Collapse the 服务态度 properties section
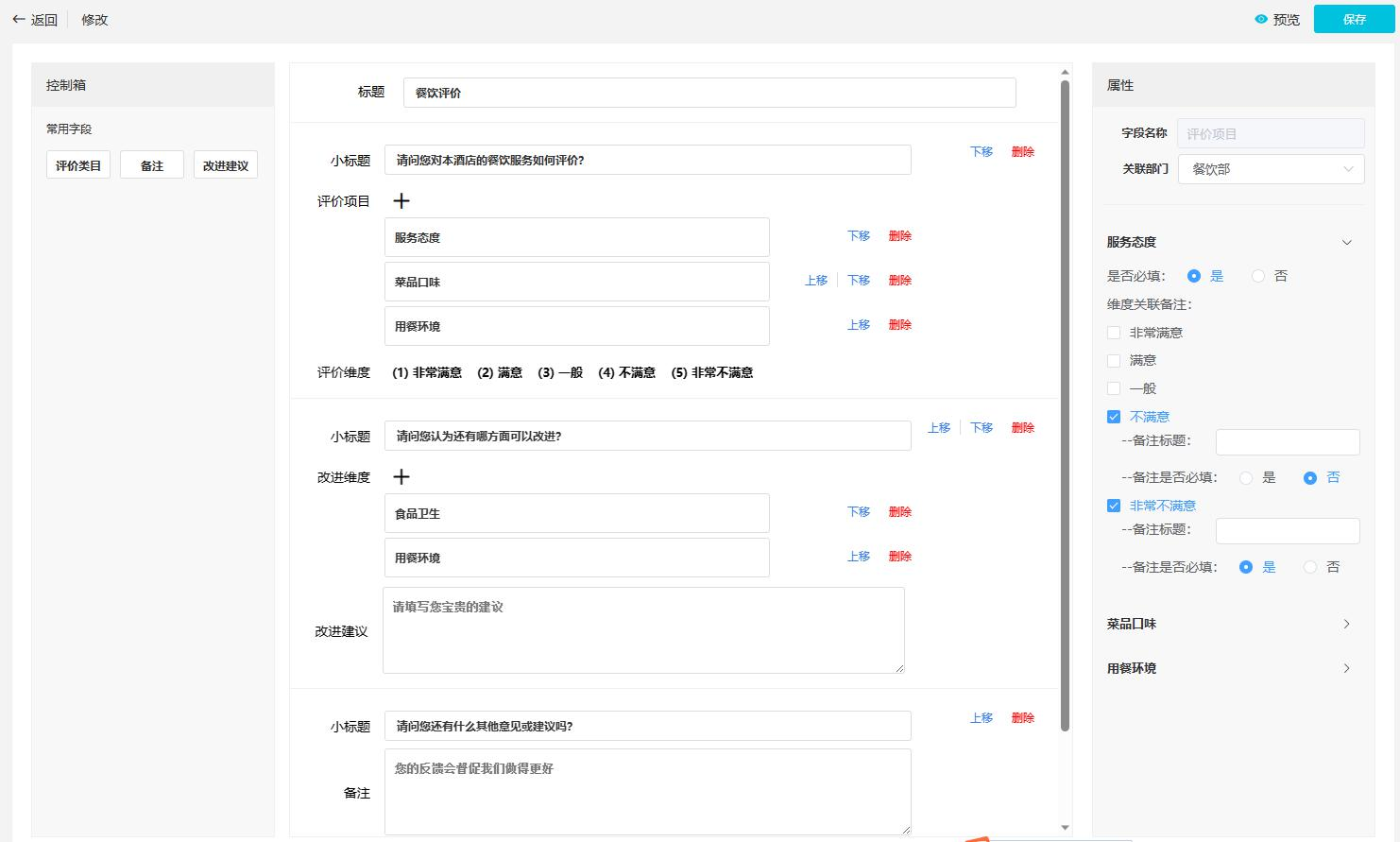Image resolution: width=1400 pixels, height=842 pixels. coord(1346,242)
